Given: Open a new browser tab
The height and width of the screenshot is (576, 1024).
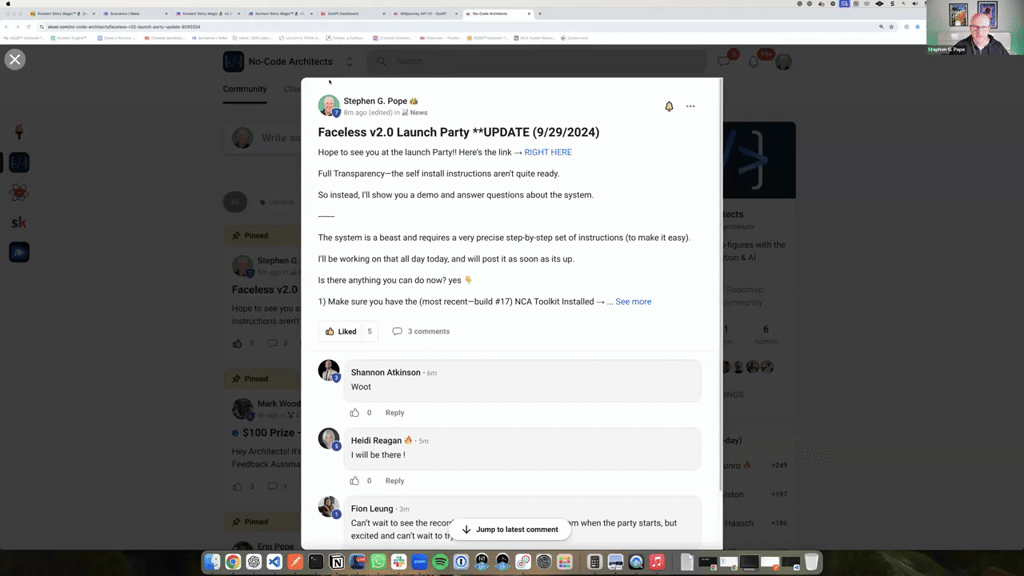Looking at the screenshot, I should (539, 14).
